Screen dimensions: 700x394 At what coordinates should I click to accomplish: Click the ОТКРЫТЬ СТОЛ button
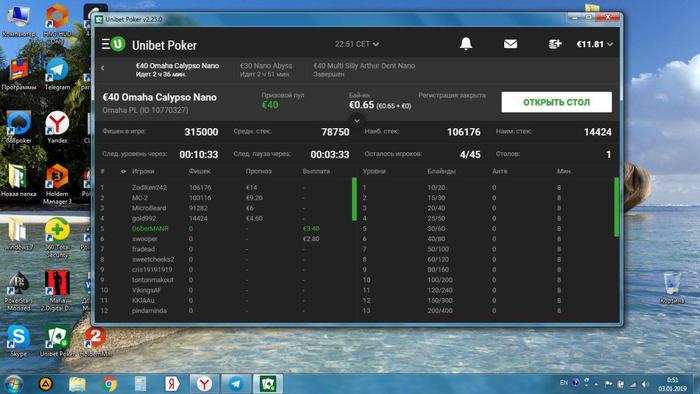click(x=556, y=102)
